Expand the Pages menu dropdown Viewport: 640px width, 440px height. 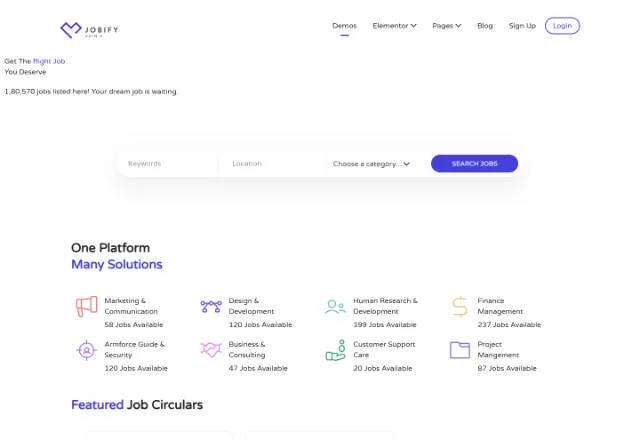pyautogui.click(x=447, y=26)
